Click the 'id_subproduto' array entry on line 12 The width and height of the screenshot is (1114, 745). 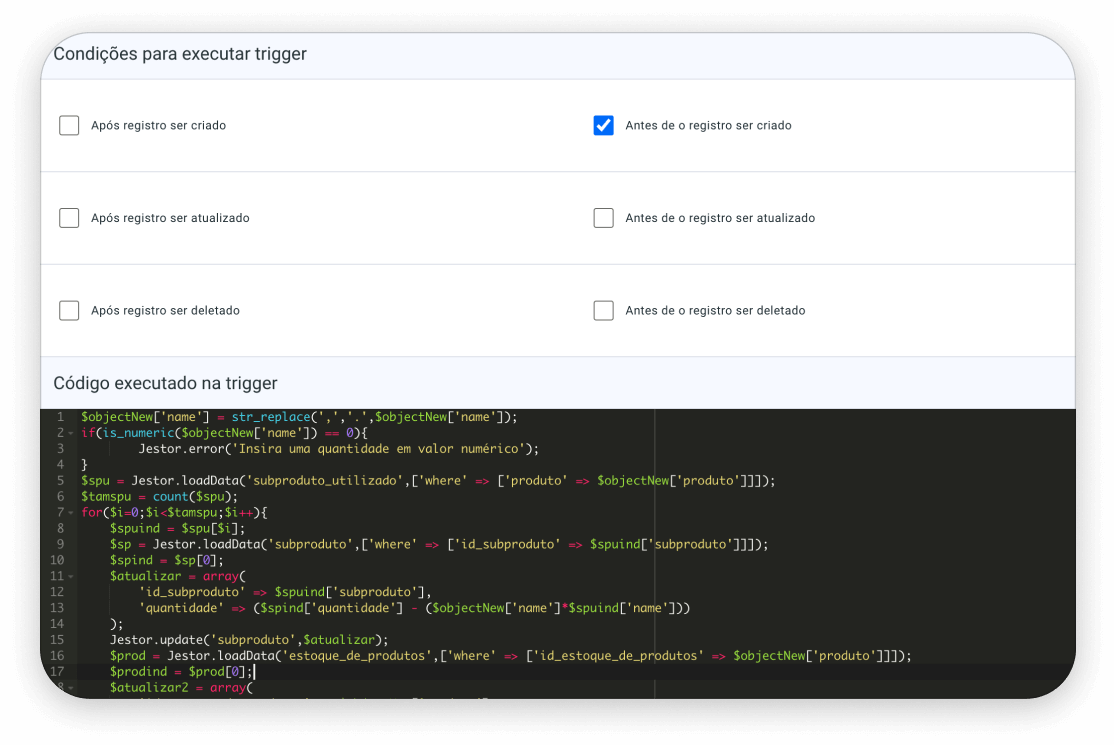coord(285,592)
